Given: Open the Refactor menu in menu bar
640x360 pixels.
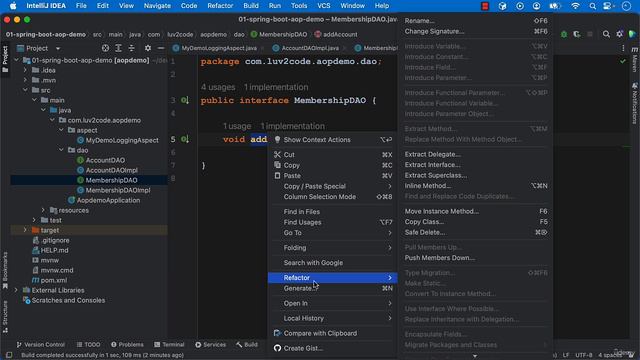Looking at the screenshot, I should click(220, 6).
